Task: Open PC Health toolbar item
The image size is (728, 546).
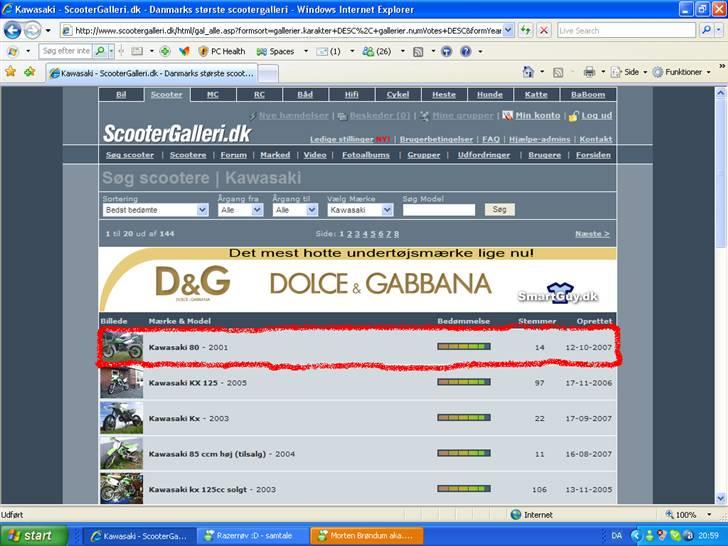Action: point(221,51)
